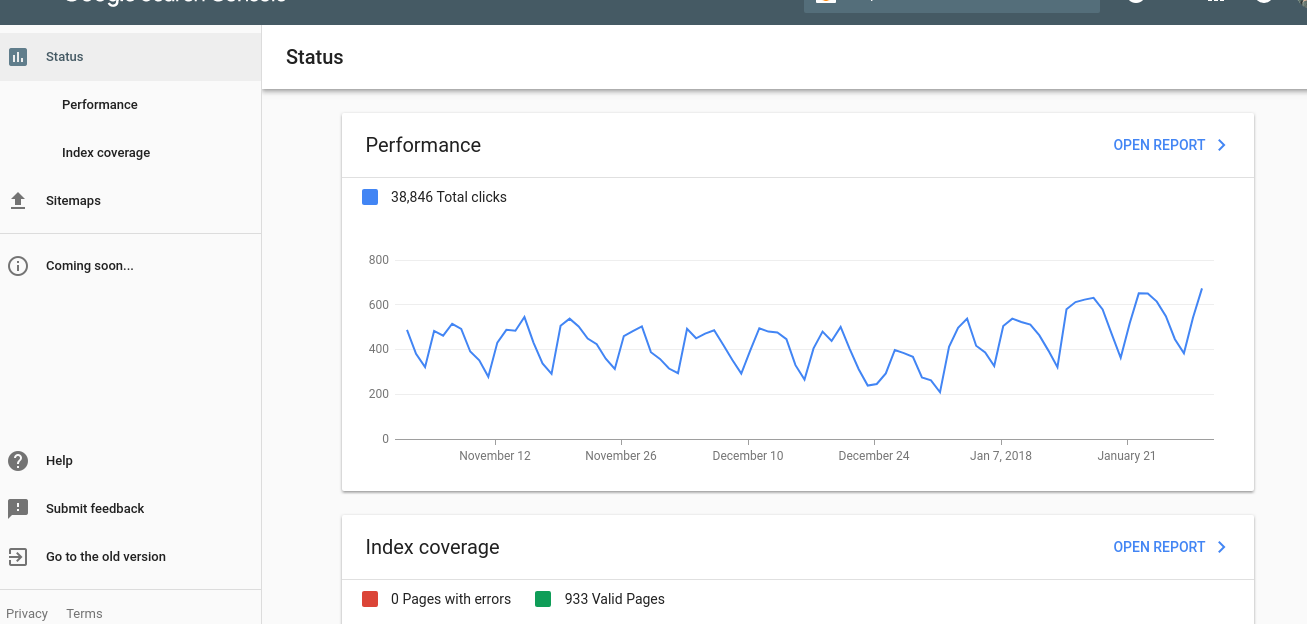Click the red Pages with errors swatch
The height and width of the screenshot is (624, 1307).
click(x=370, y=599)
